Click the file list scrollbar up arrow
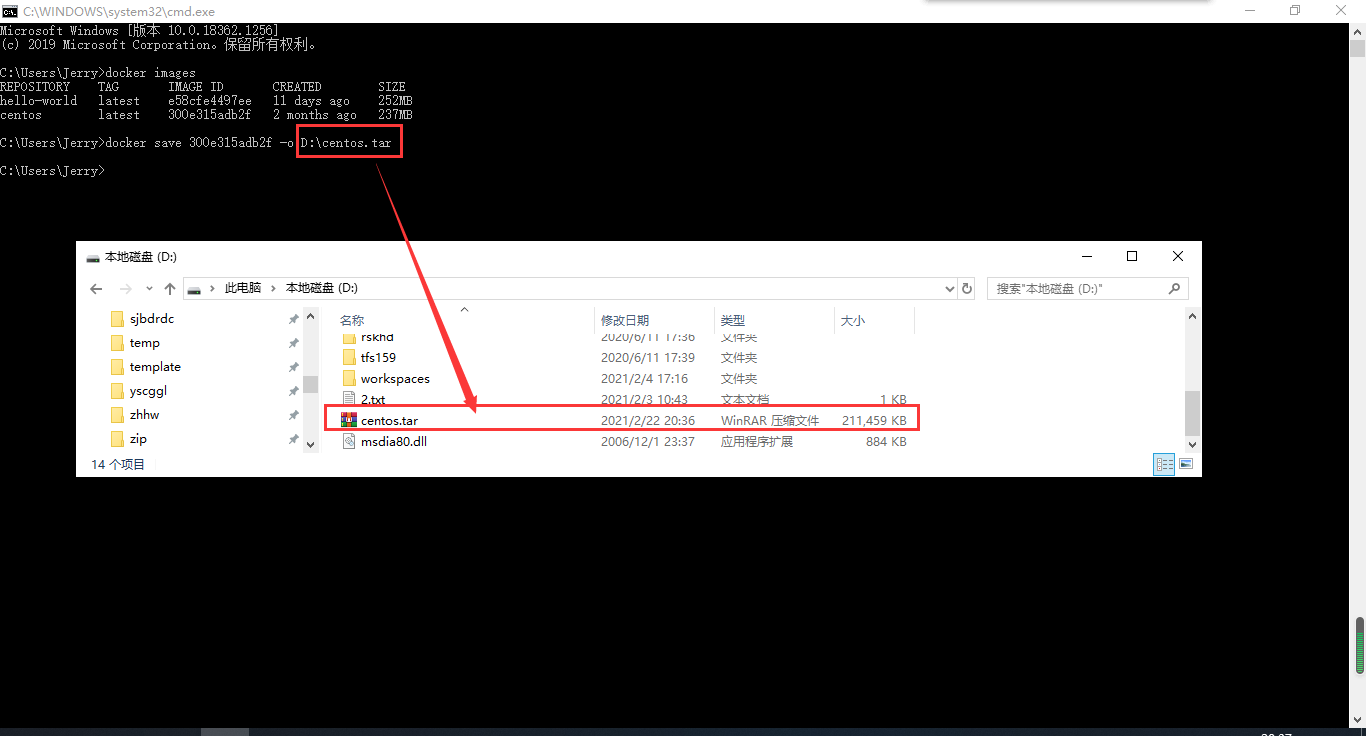Image resolution: width=1366 pixels, height=736 pixels. pyautogui.click(x=1192, y=316)
